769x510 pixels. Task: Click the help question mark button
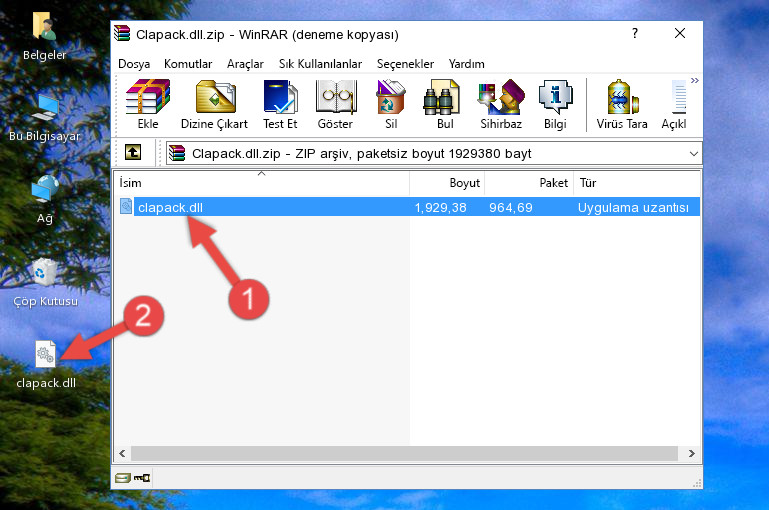[x=635, y=33]
